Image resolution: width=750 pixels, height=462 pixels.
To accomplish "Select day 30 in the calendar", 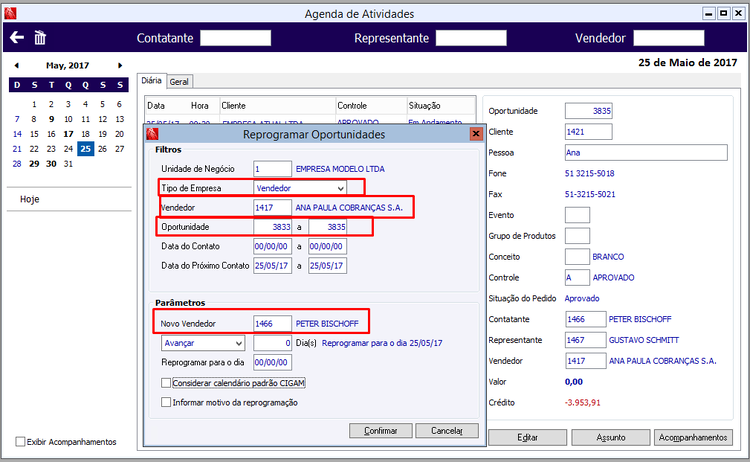I will pyautogui.click(x=51, y=164).
